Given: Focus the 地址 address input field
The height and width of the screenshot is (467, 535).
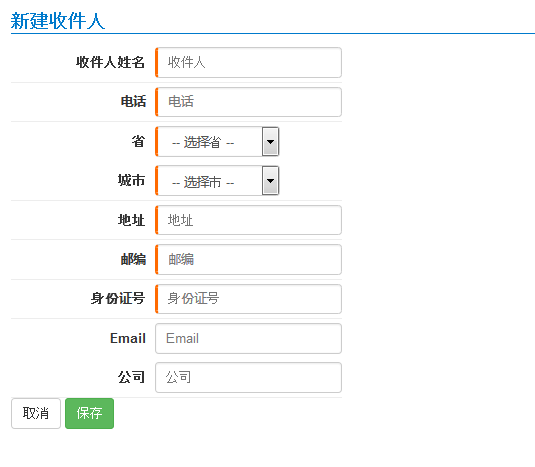Looking at the screenshot, I should click(x=248, y=220).
